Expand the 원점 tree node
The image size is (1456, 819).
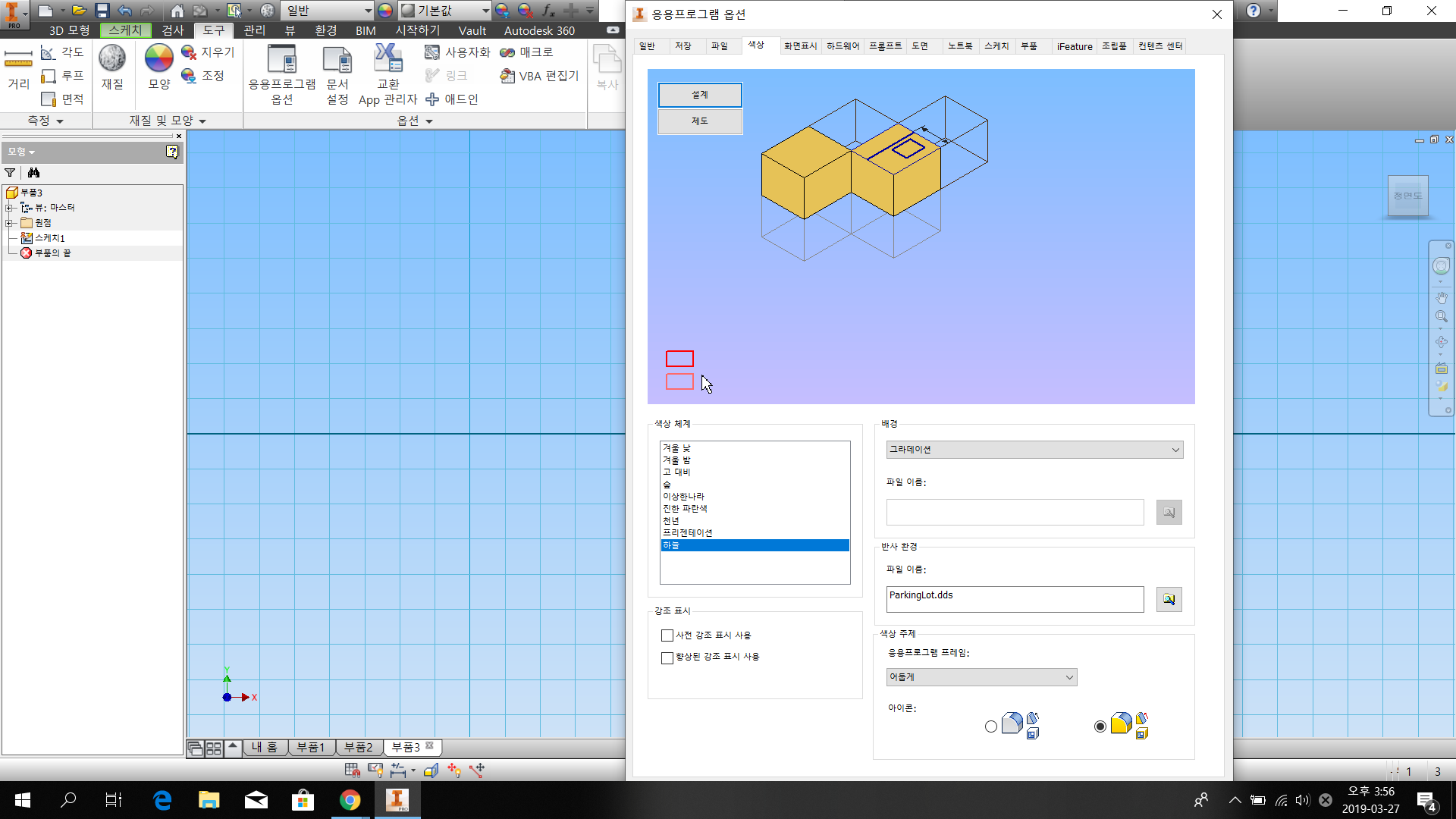click(x=9, y=223)
